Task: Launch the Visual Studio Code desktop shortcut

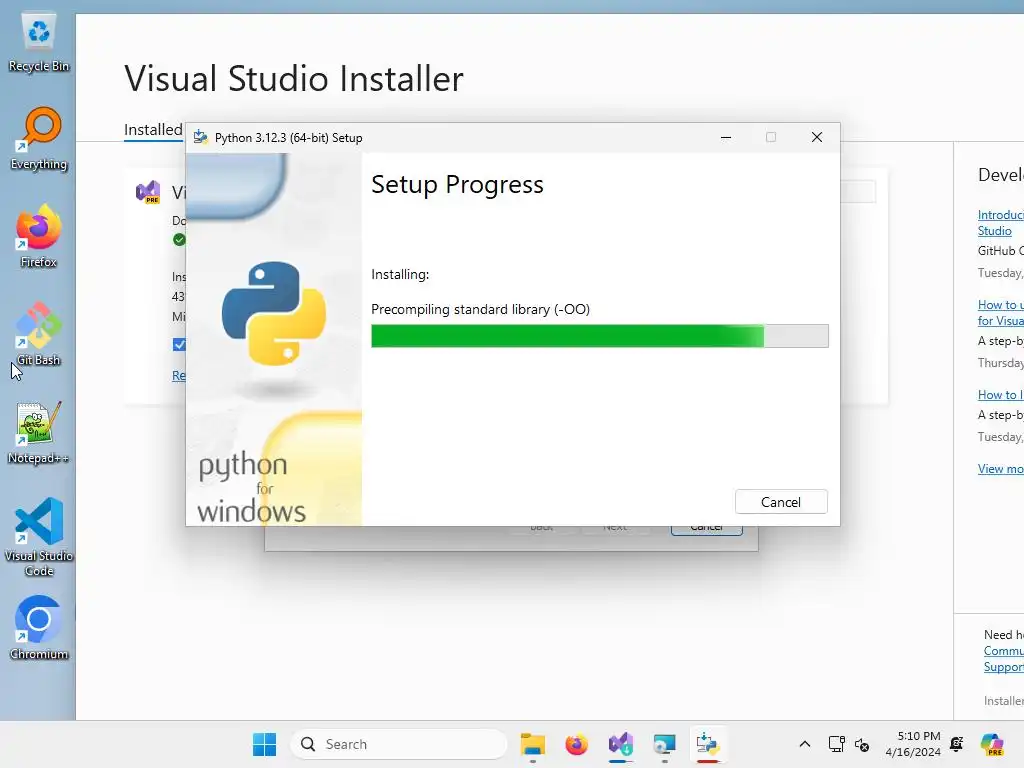Action: coord(39,537)
